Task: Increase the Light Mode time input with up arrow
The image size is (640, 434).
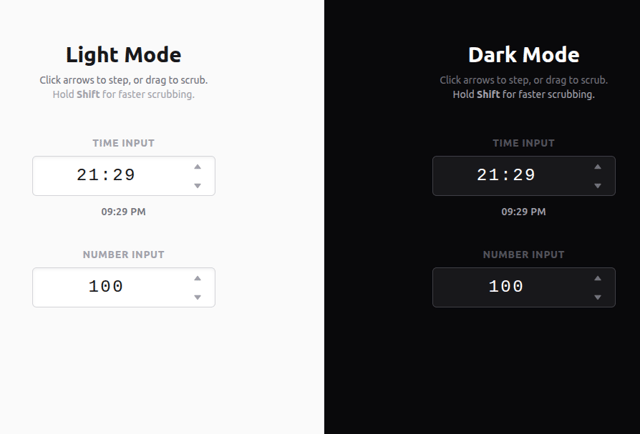Action: tap(198, 167)
